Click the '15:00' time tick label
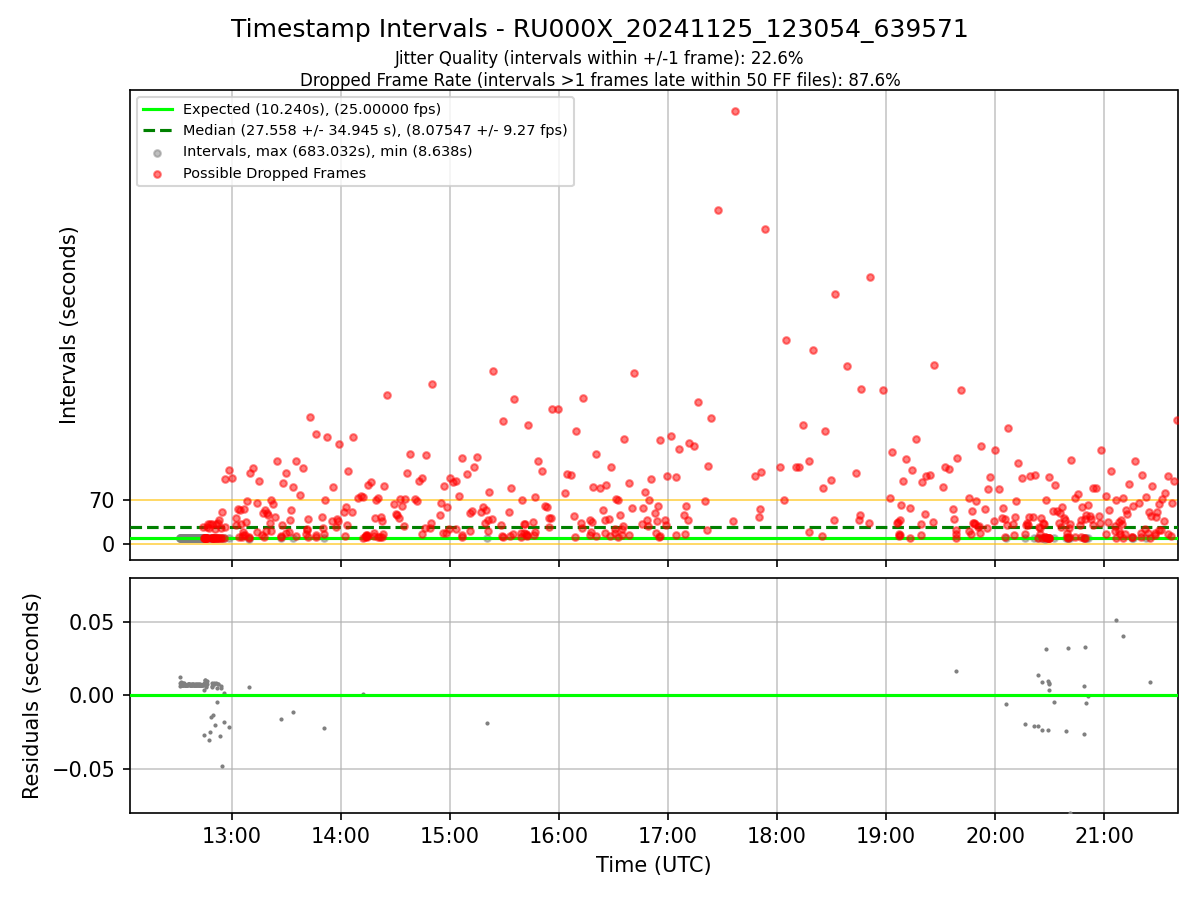Screen dimensions: 1200x900 tap(450, 835)
